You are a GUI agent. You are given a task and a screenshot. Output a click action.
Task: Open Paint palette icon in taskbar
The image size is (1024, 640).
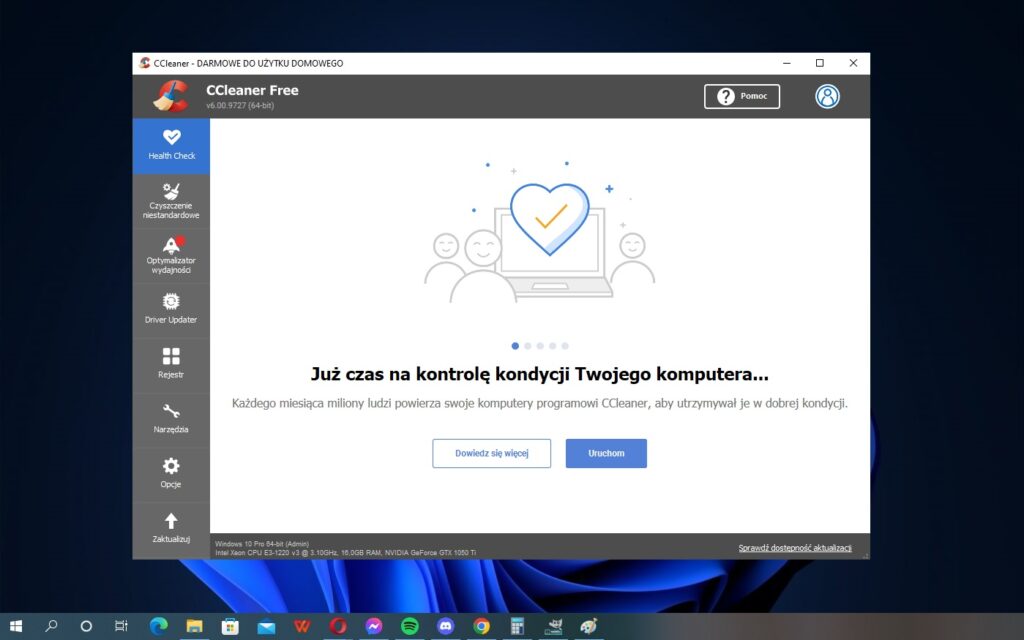click(589, 626)
